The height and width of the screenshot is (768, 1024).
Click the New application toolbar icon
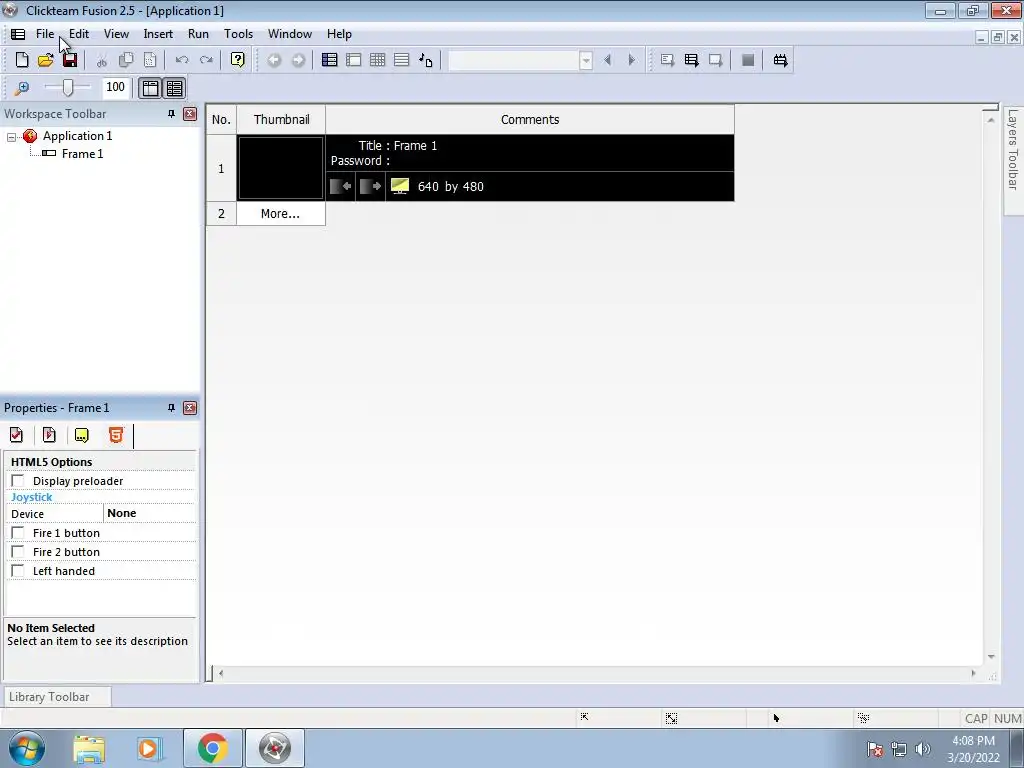pos(22,60)
